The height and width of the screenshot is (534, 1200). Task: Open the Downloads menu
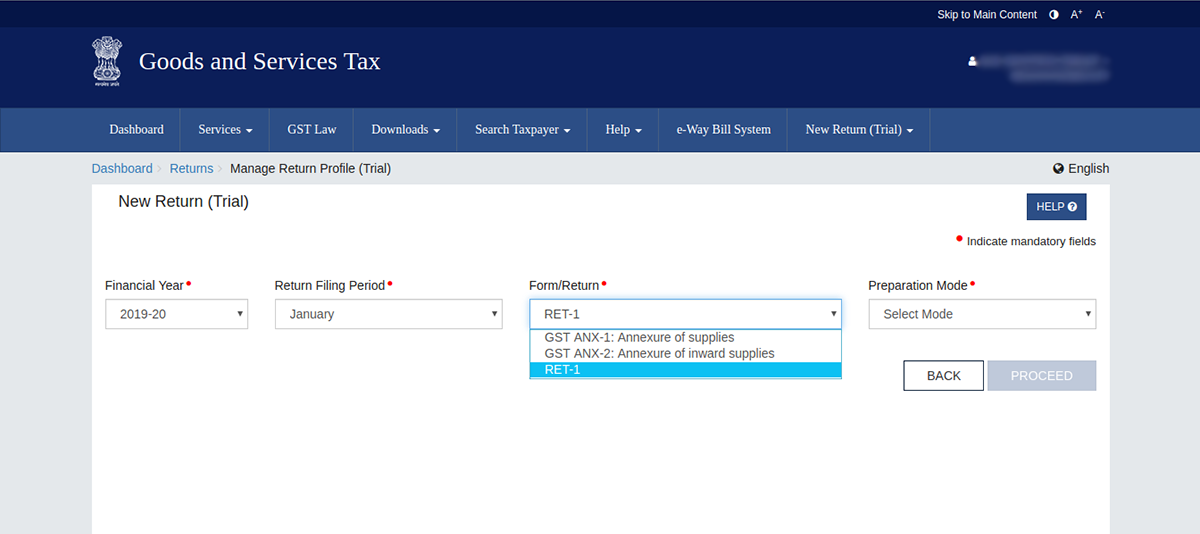tap(405, 130)
